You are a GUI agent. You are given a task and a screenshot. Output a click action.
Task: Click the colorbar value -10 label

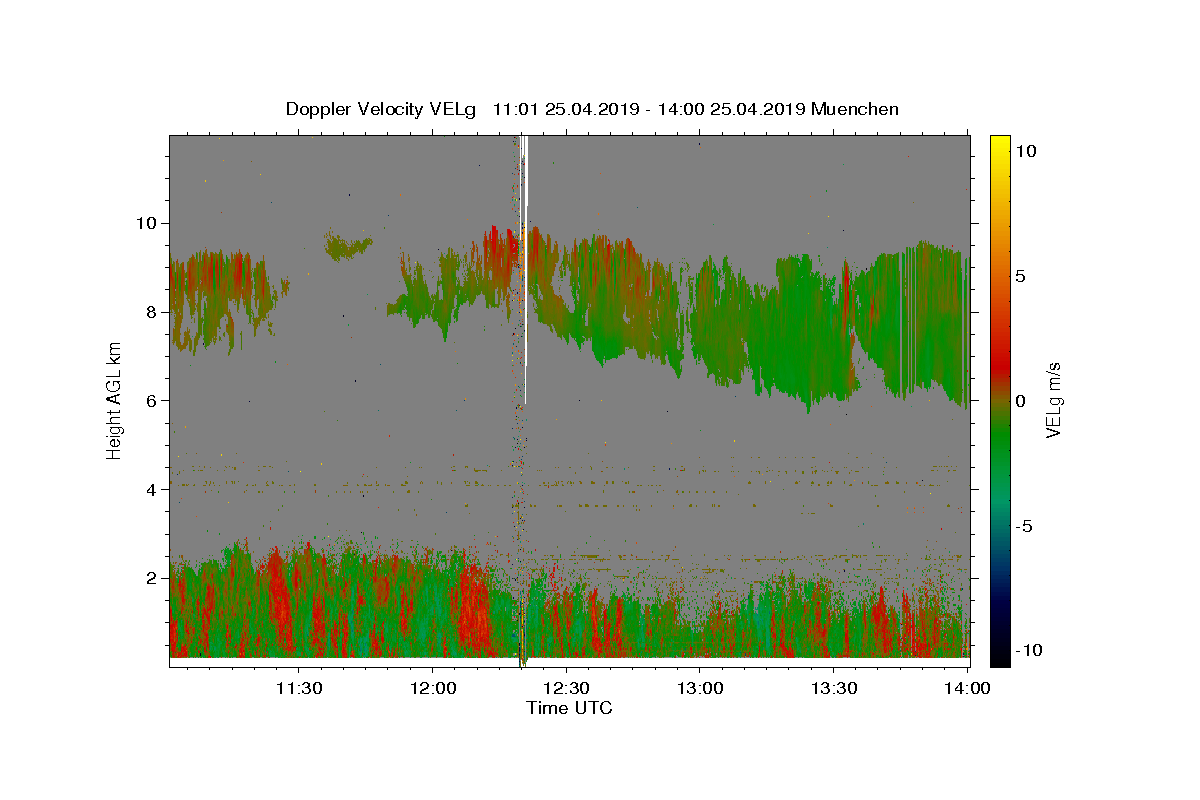(x=1027, y=650)
